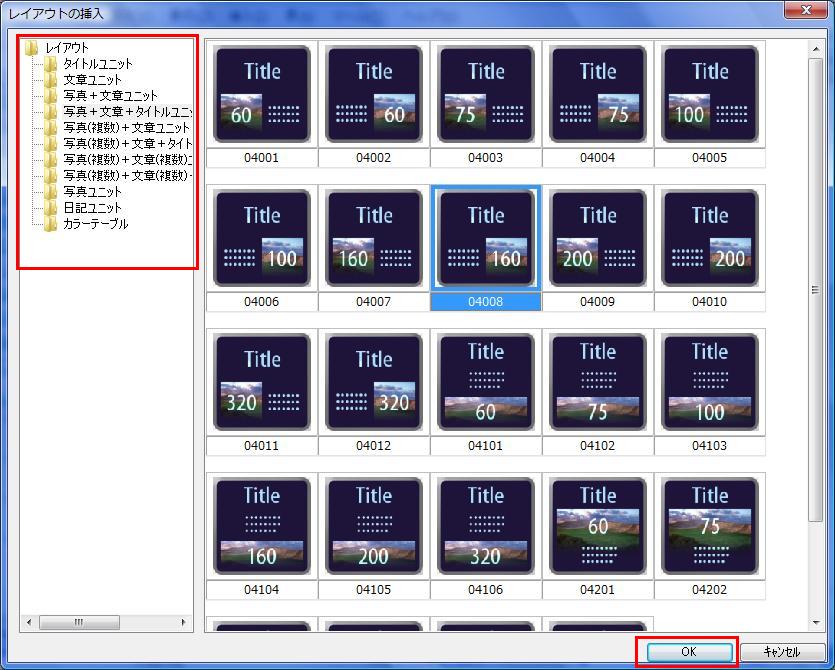Choose layout thumbnail 04006
This screenshot has width=835, height=670.
coord(262,238)
